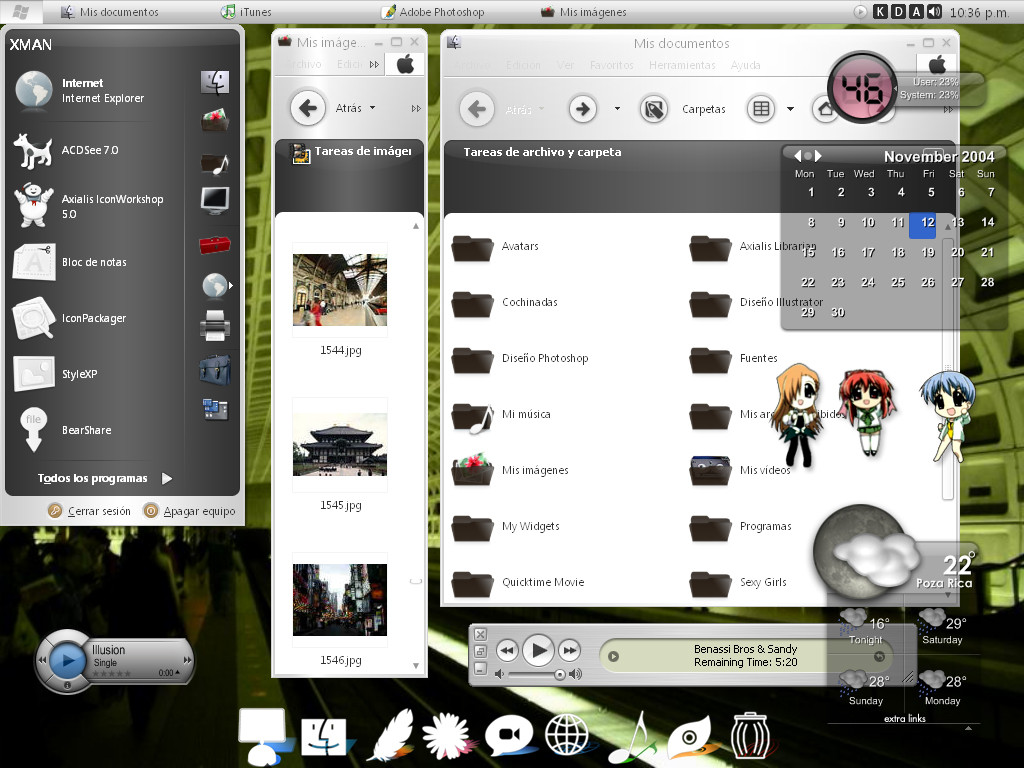The image size is (1024, 768).
Task: Switch to Adobe Photoshop in the taskbar
Action: (433, 12)
